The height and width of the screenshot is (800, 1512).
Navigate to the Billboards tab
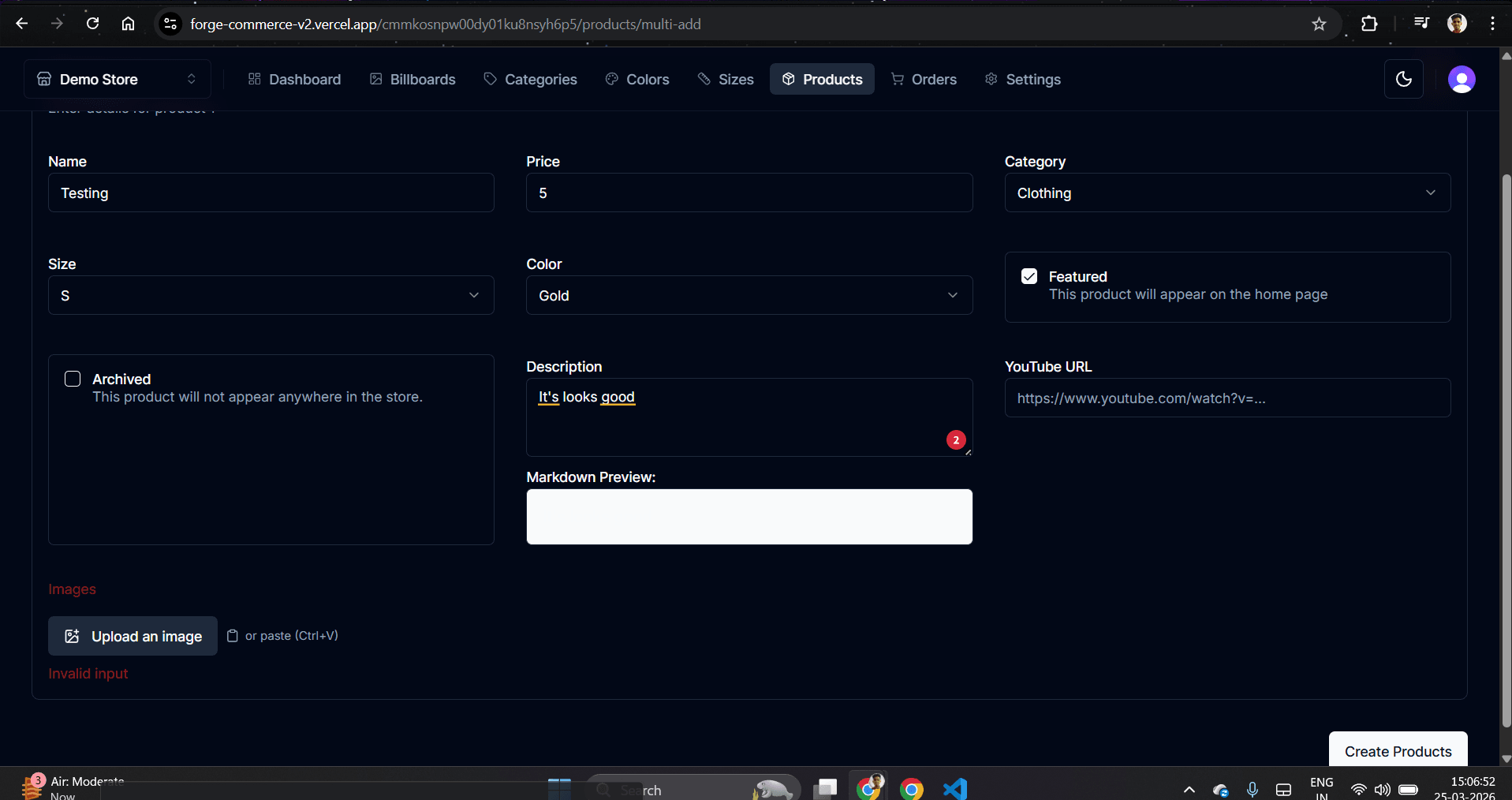point(413,79)
